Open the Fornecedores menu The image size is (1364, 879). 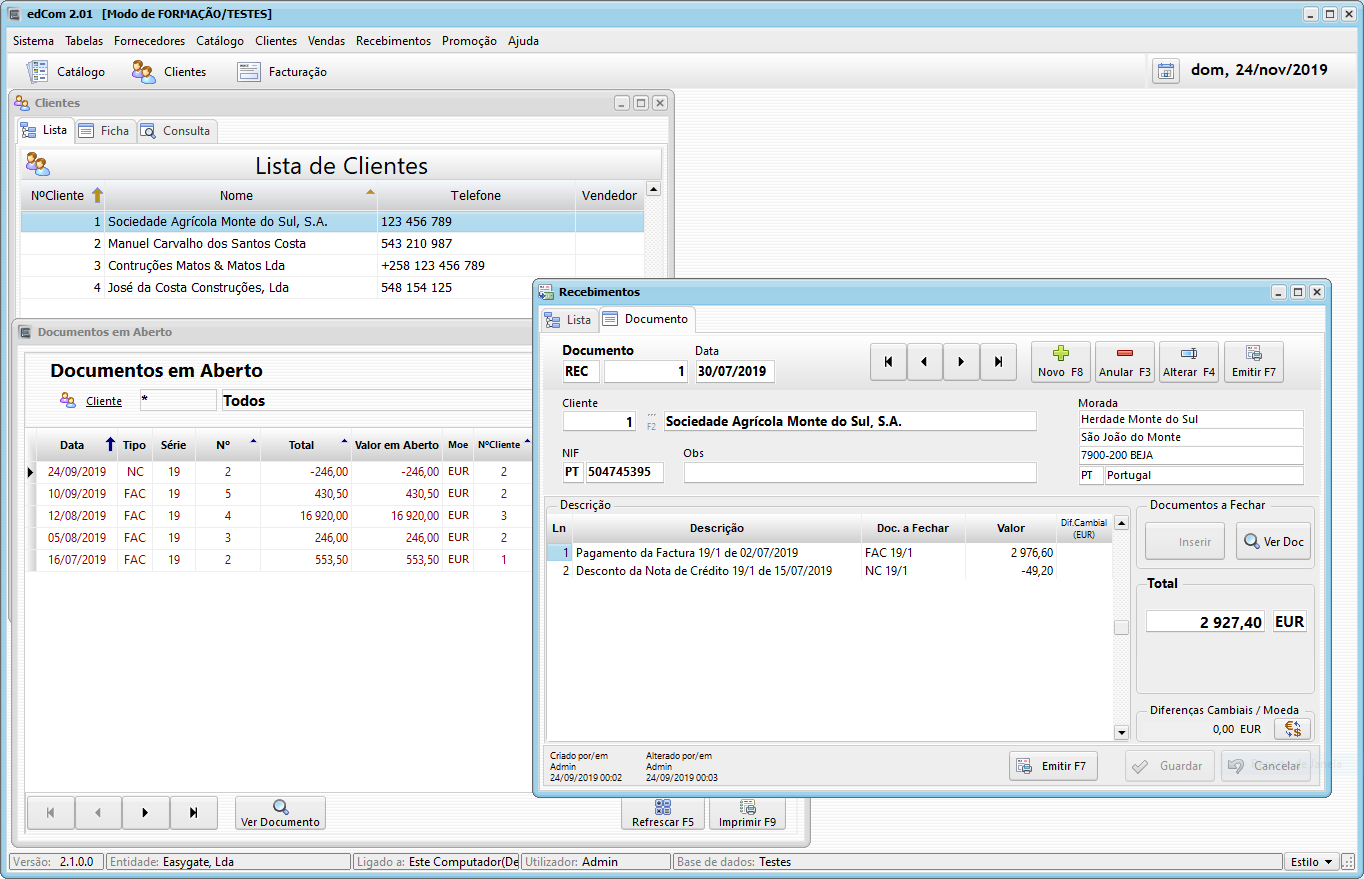tap(149, 41)
